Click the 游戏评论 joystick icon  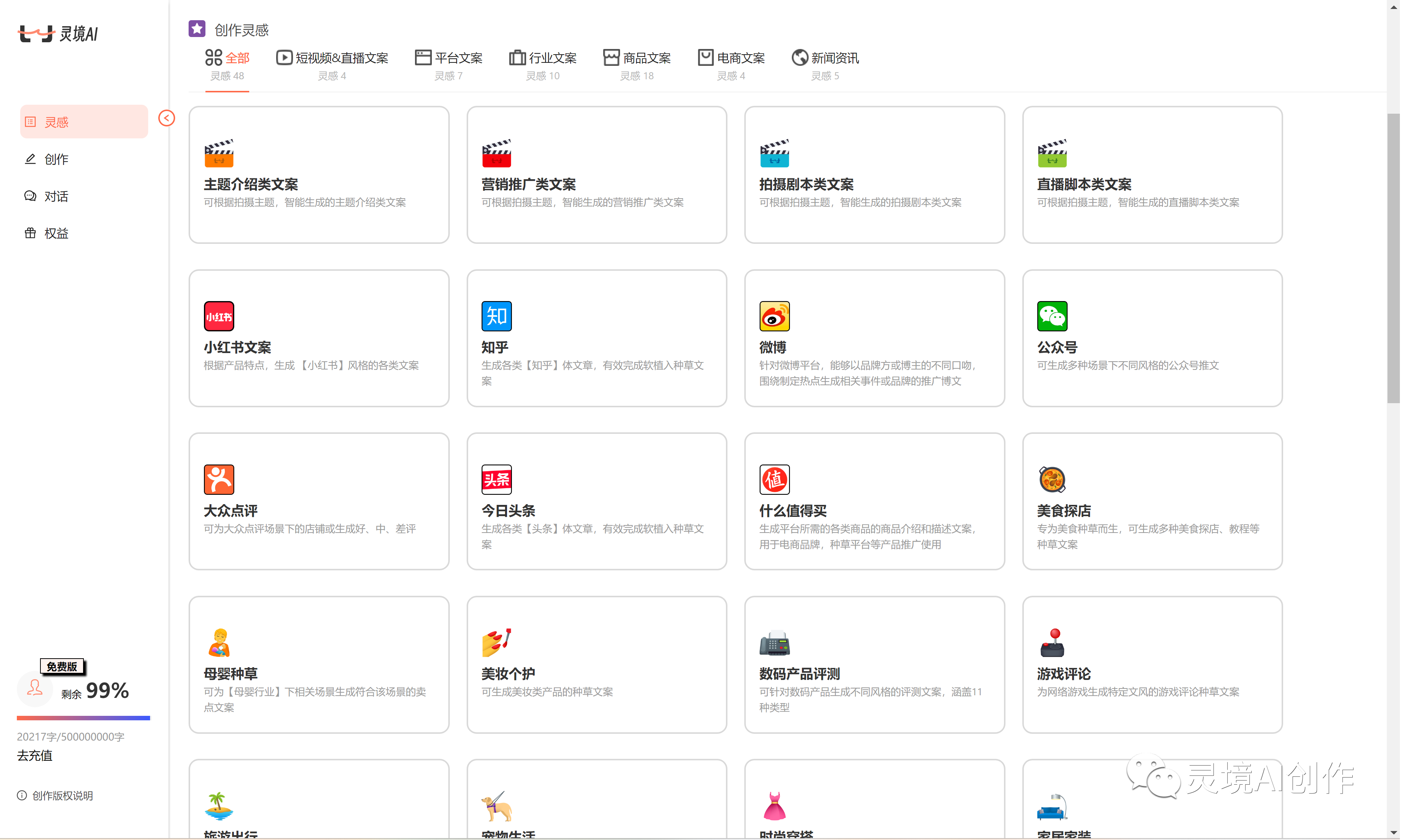[1053, 643]
